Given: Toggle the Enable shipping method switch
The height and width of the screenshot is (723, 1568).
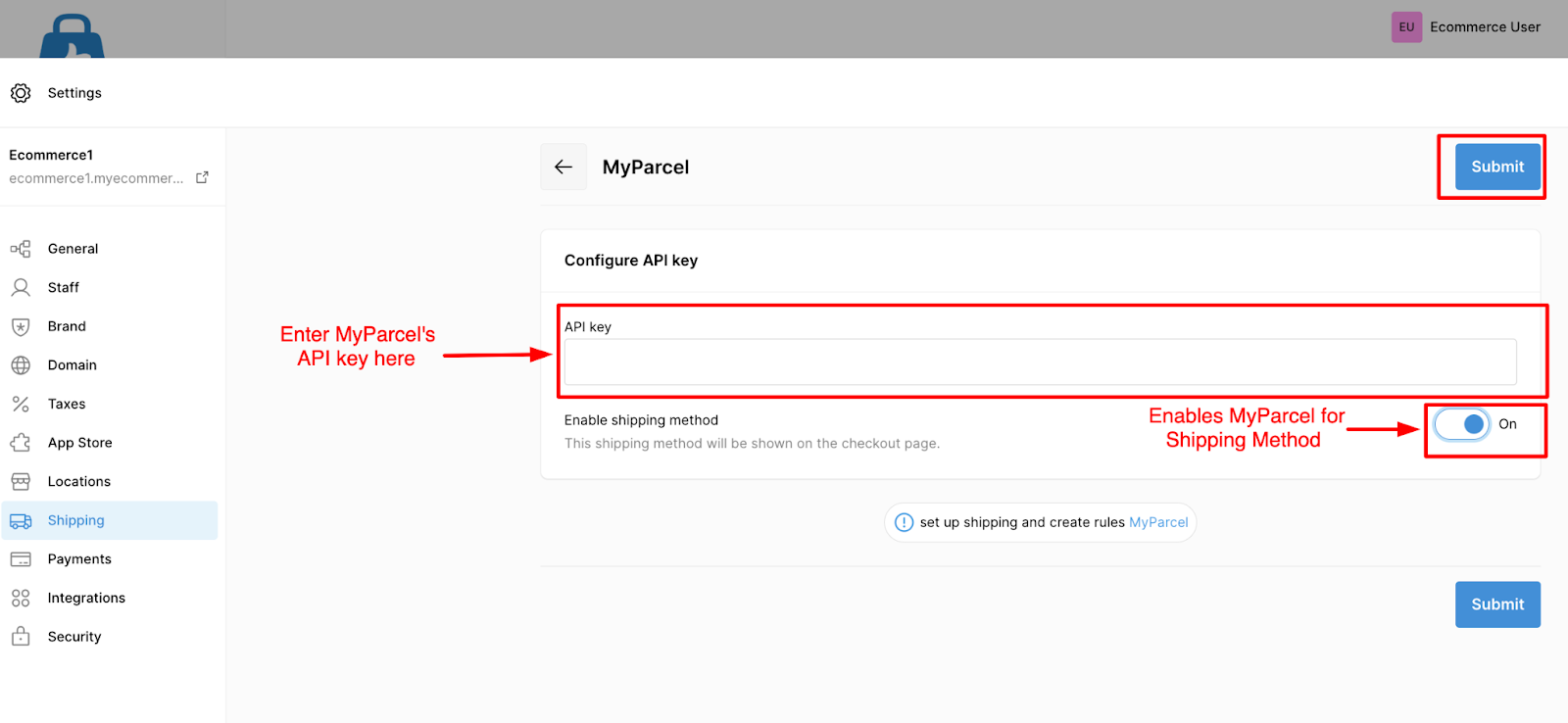Looking at the screenshot, I should click(1462, 424).
